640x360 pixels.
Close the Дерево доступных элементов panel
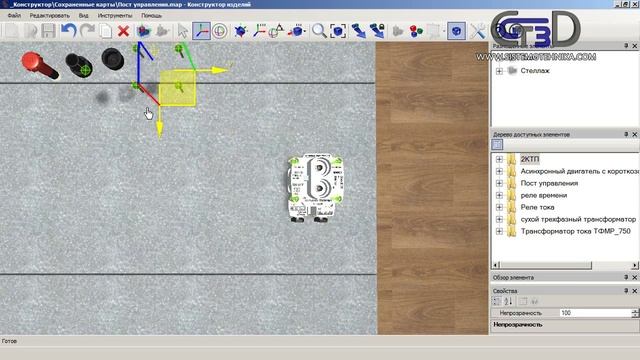point(635,134)
